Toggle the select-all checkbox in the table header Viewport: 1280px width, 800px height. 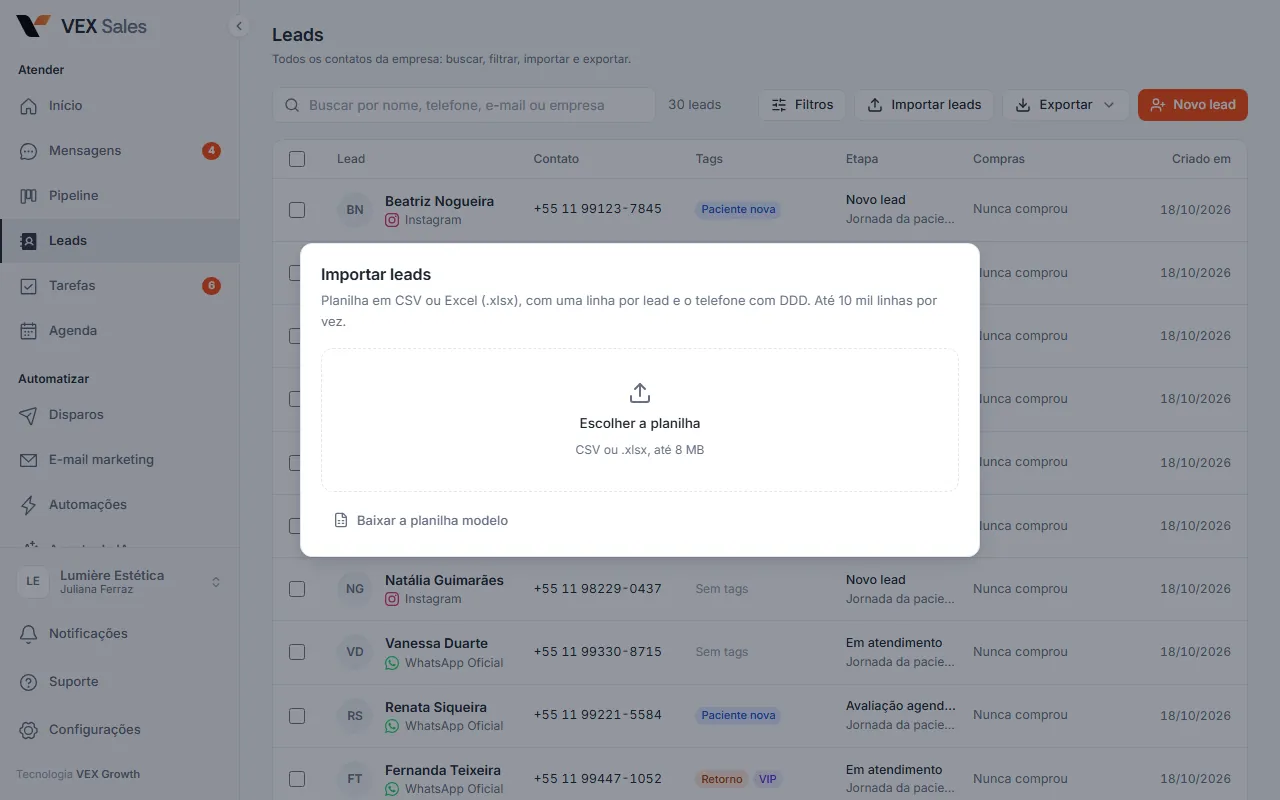pyautogui.click(x=297, y=159)
